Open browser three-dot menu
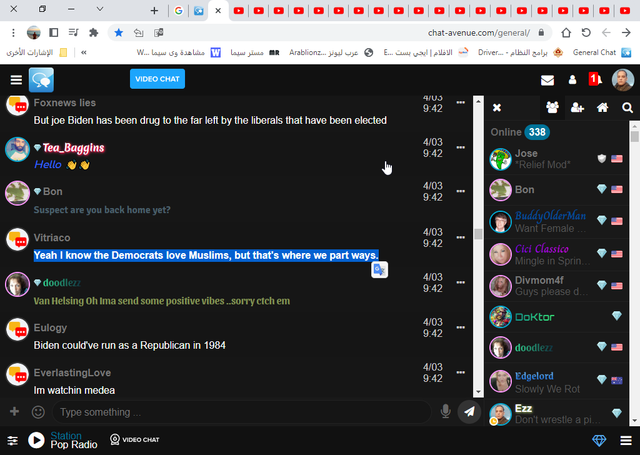The height and width of the screenshot is (455, 640). point(13,33)
